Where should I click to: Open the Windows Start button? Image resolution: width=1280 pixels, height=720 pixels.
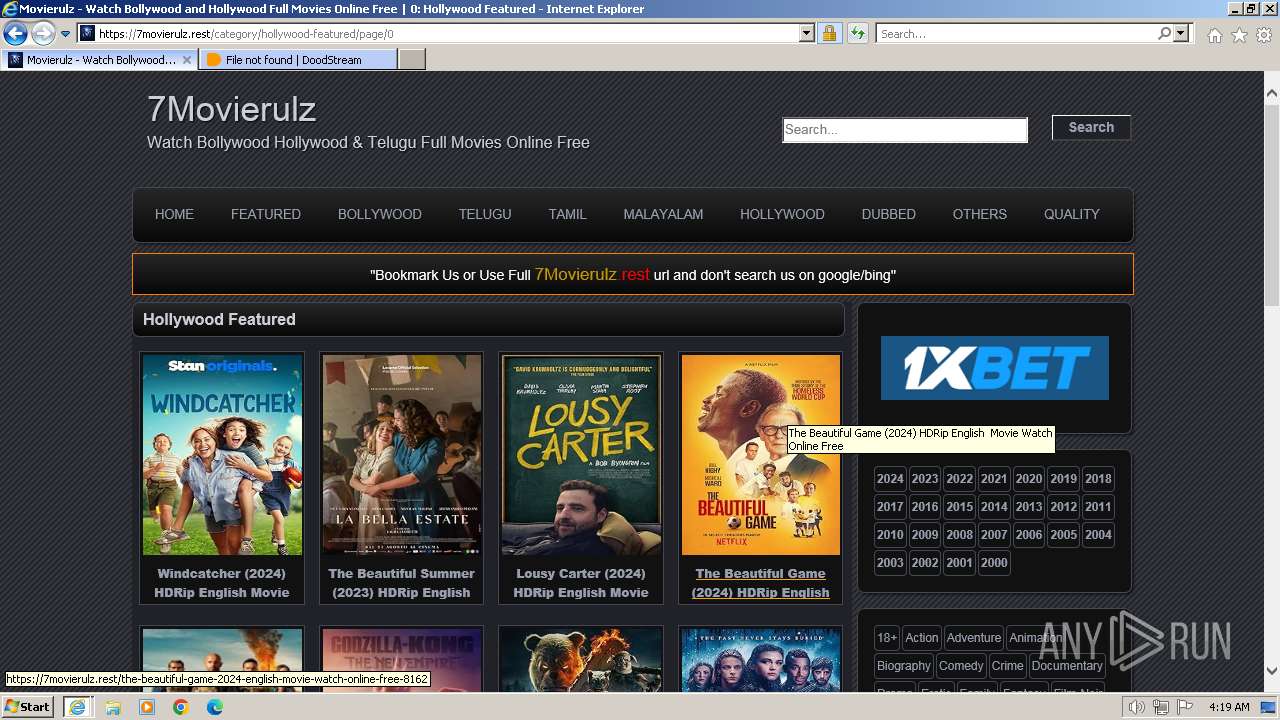coord(28,706)
